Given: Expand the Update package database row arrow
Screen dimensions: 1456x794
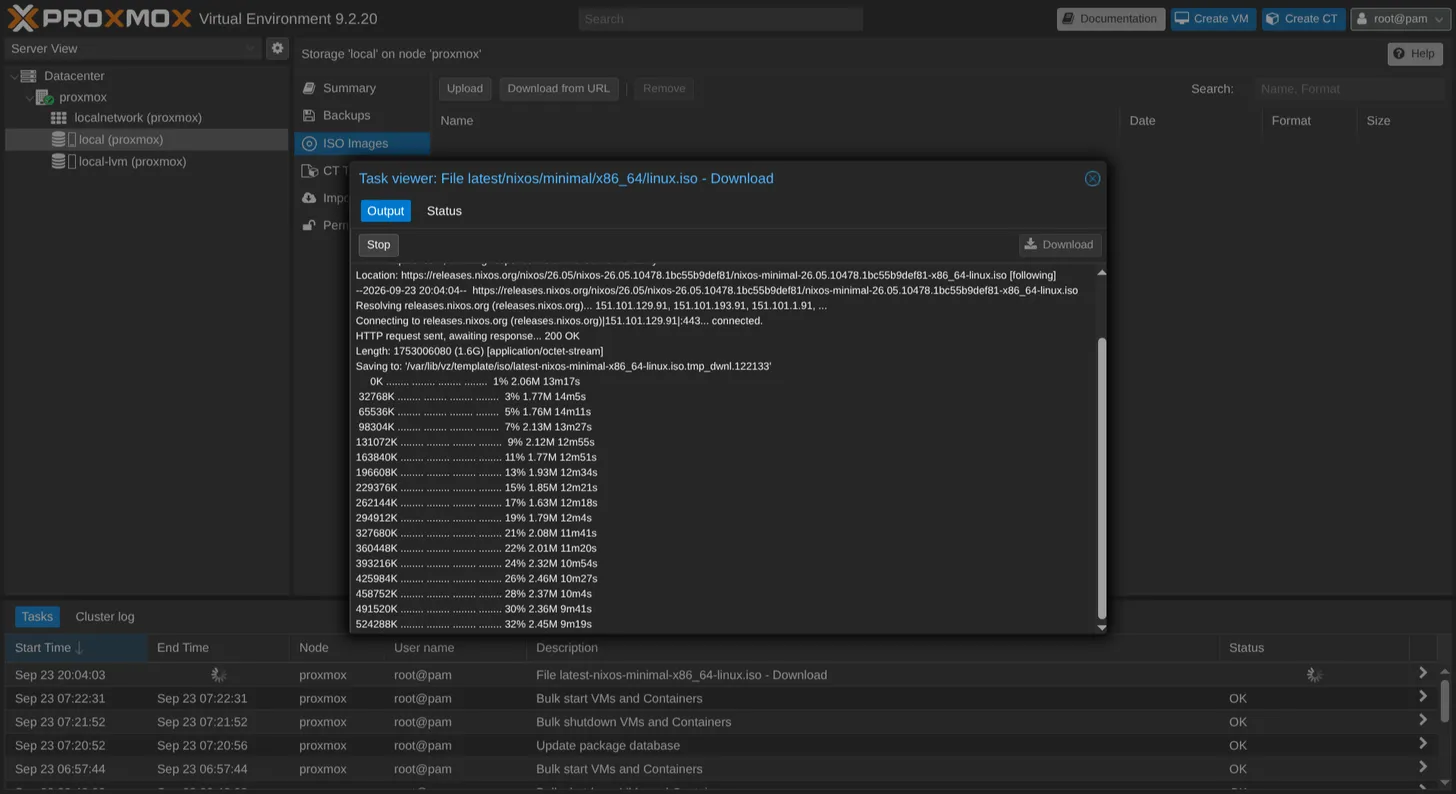Looking at the screenshot, I should [x=1423, y=744].
